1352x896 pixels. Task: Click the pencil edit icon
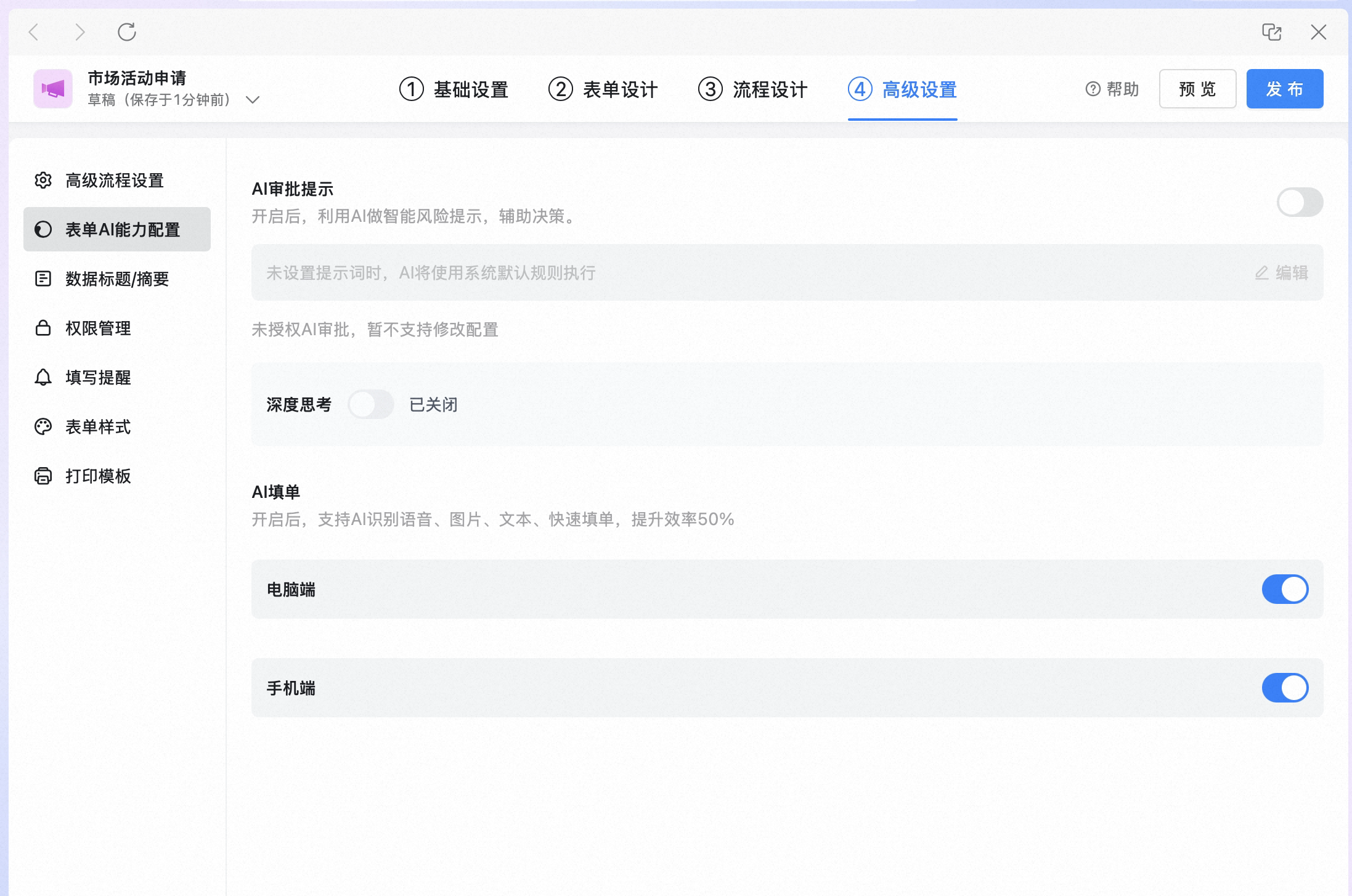click(1262, 273)
